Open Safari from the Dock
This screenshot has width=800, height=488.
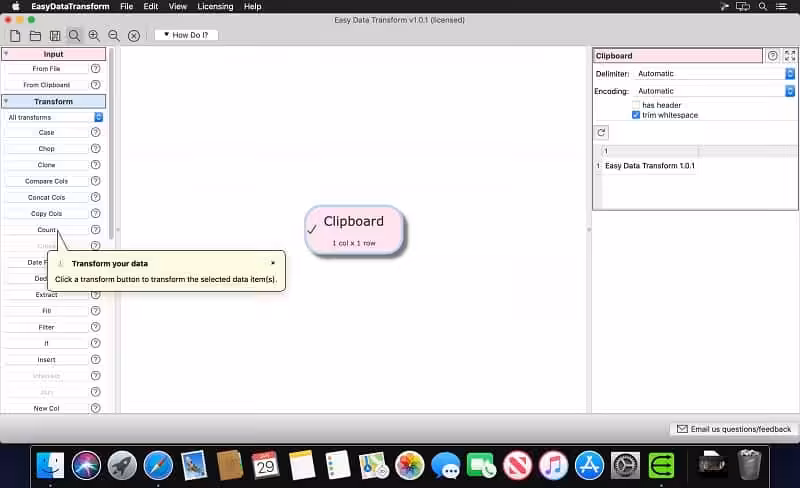pos(158,466)
